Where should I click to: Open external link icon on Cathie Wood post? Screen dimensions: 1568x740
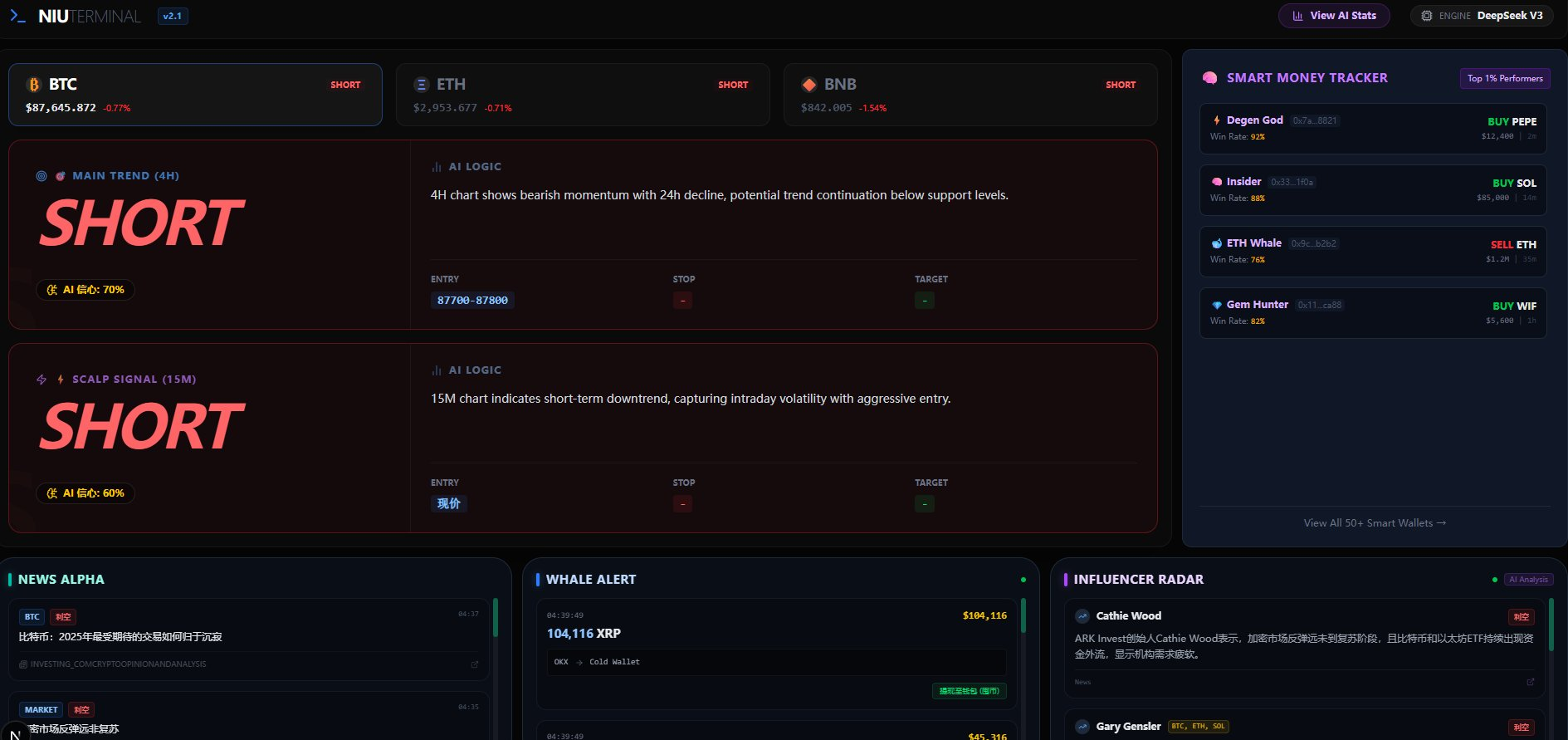[1531, 682]
